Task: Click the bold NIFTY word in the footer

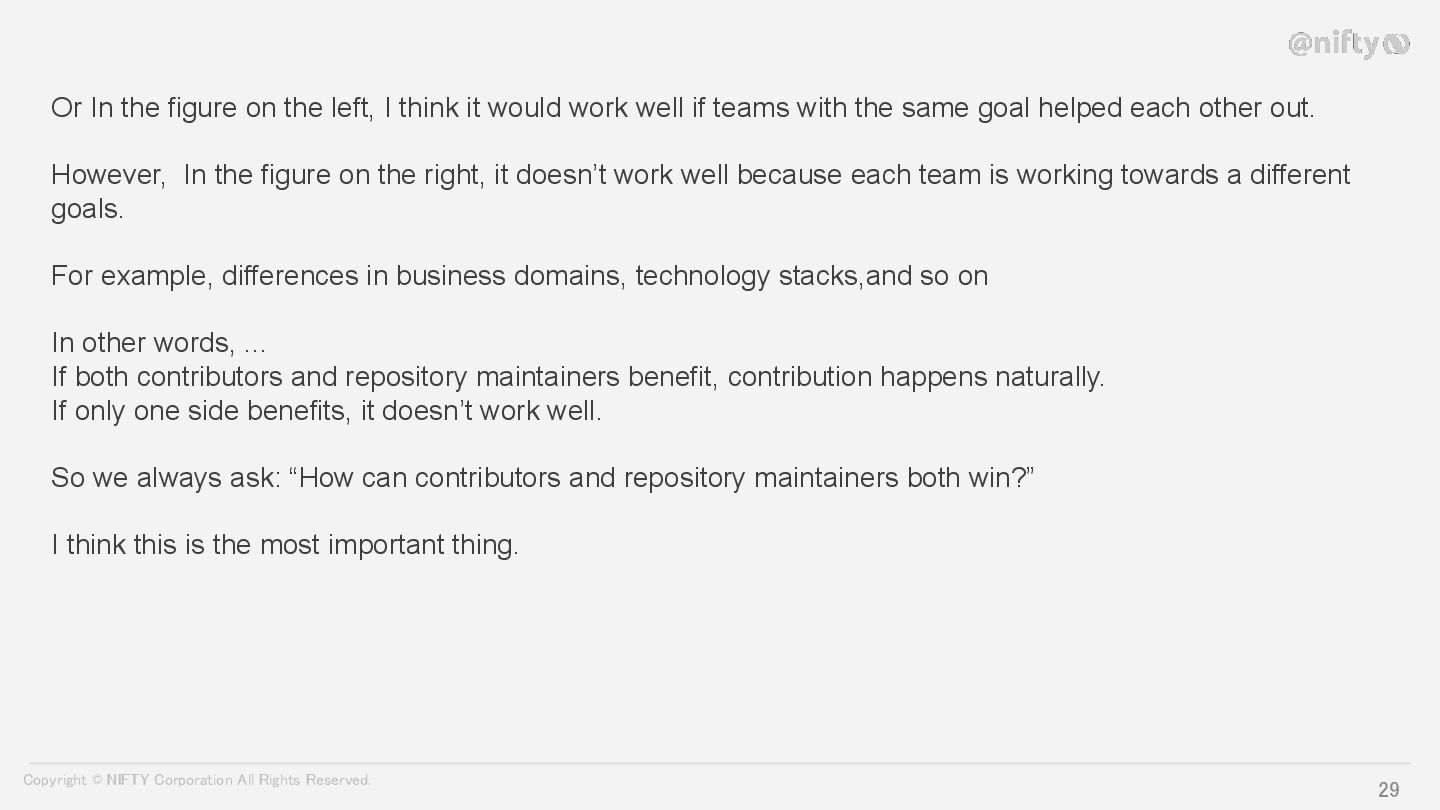Action: click(128, 780)
